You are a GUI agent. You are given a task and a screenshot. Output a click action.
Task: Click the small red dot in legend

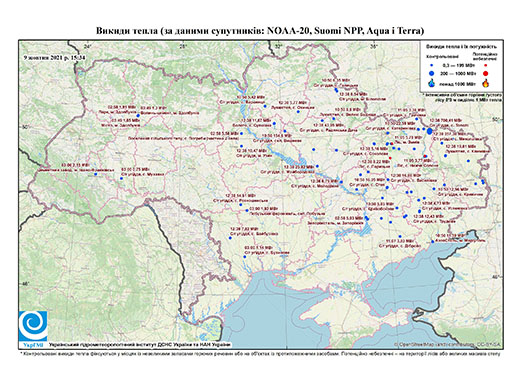485,65
